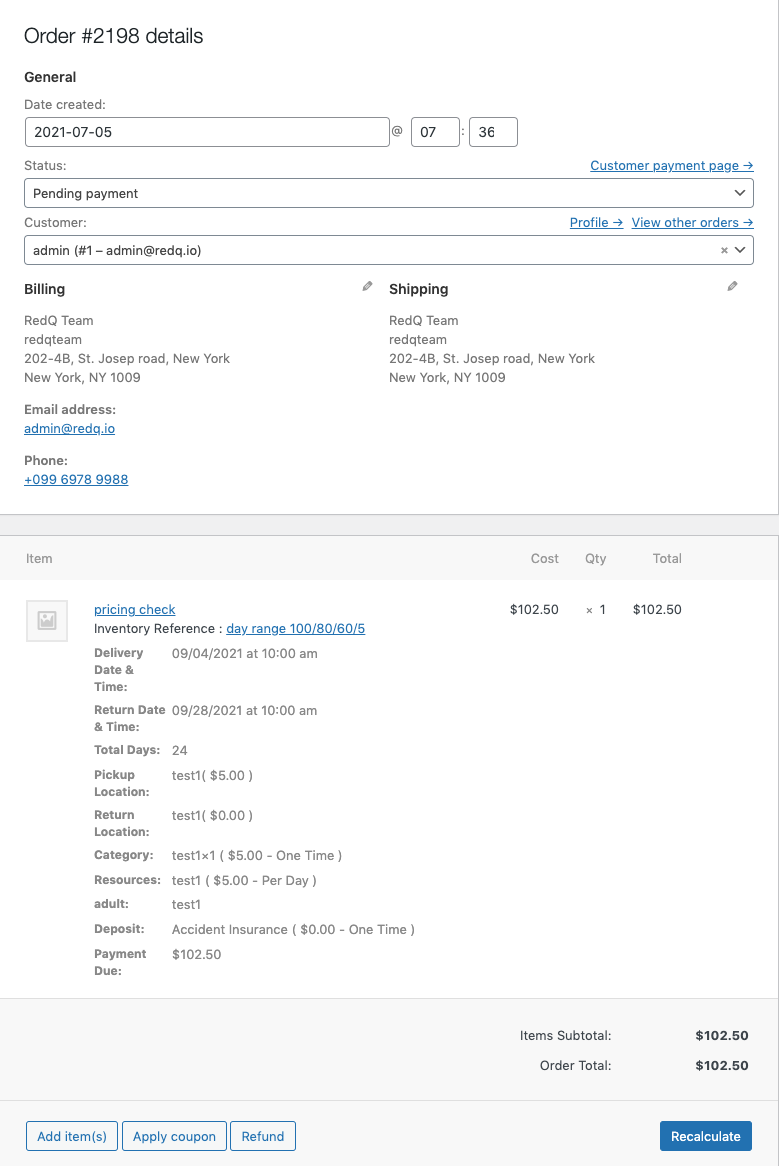
Task: View other orders for customer
Action: [x=692, y=223]
